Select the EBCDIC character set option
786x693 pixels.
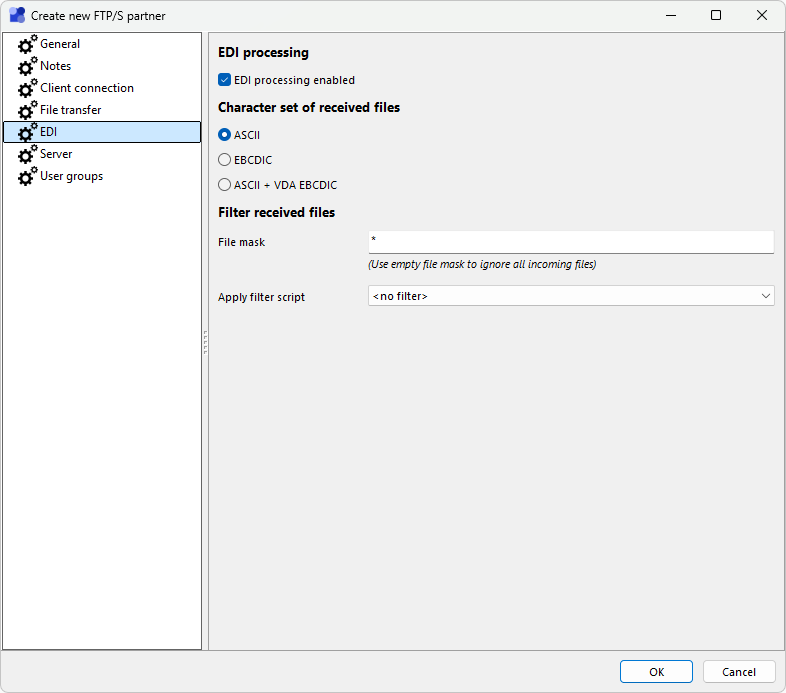click(x=224, y=160)
